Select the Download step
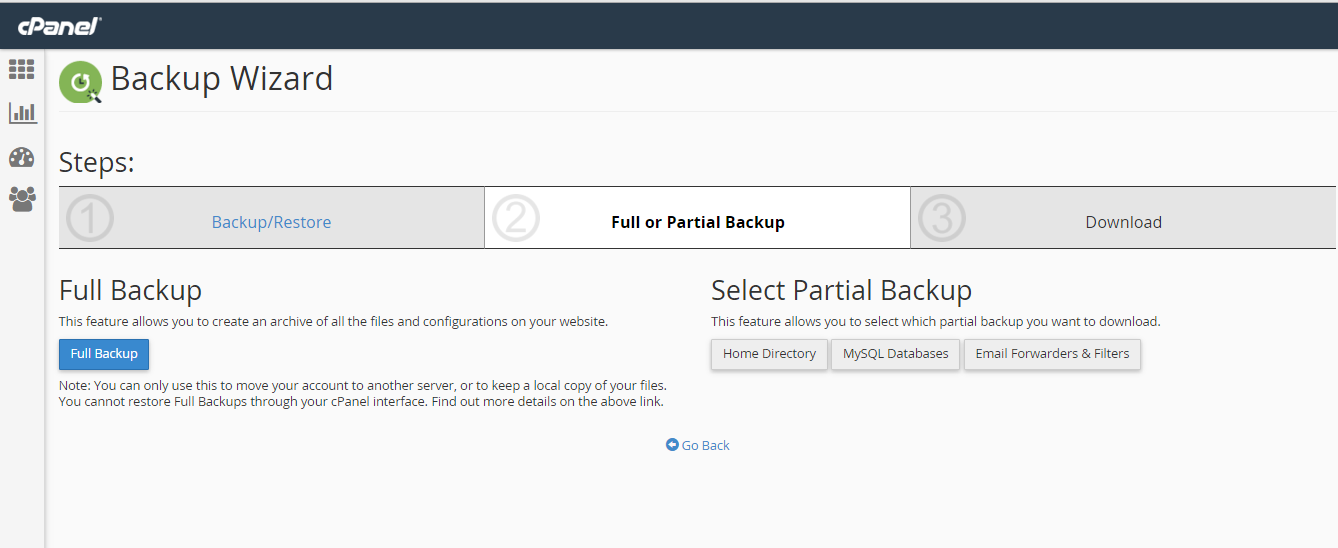Screen dimensions: 1338x548 pyautogui.click(x=1124, y=222)
